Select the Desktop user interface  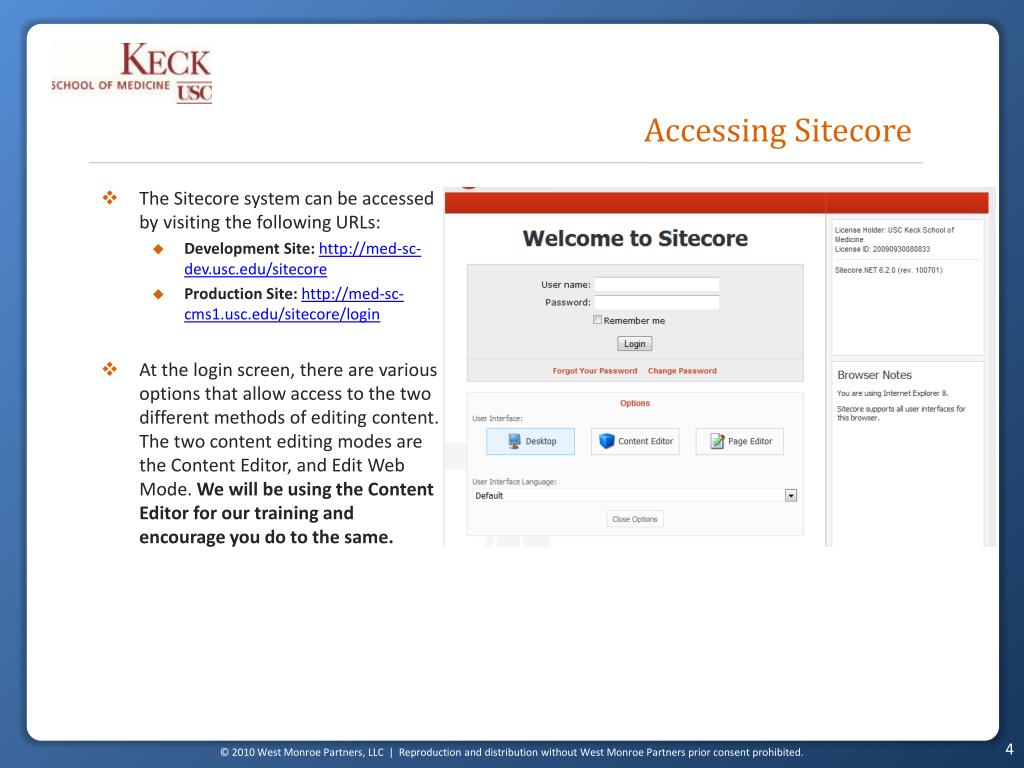pos(530,441)
